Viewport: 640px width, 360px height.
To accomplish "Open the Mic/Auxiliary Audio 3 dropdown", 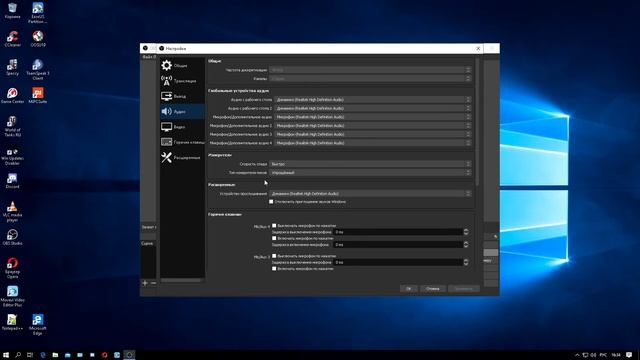I will [x=373, y=134].
